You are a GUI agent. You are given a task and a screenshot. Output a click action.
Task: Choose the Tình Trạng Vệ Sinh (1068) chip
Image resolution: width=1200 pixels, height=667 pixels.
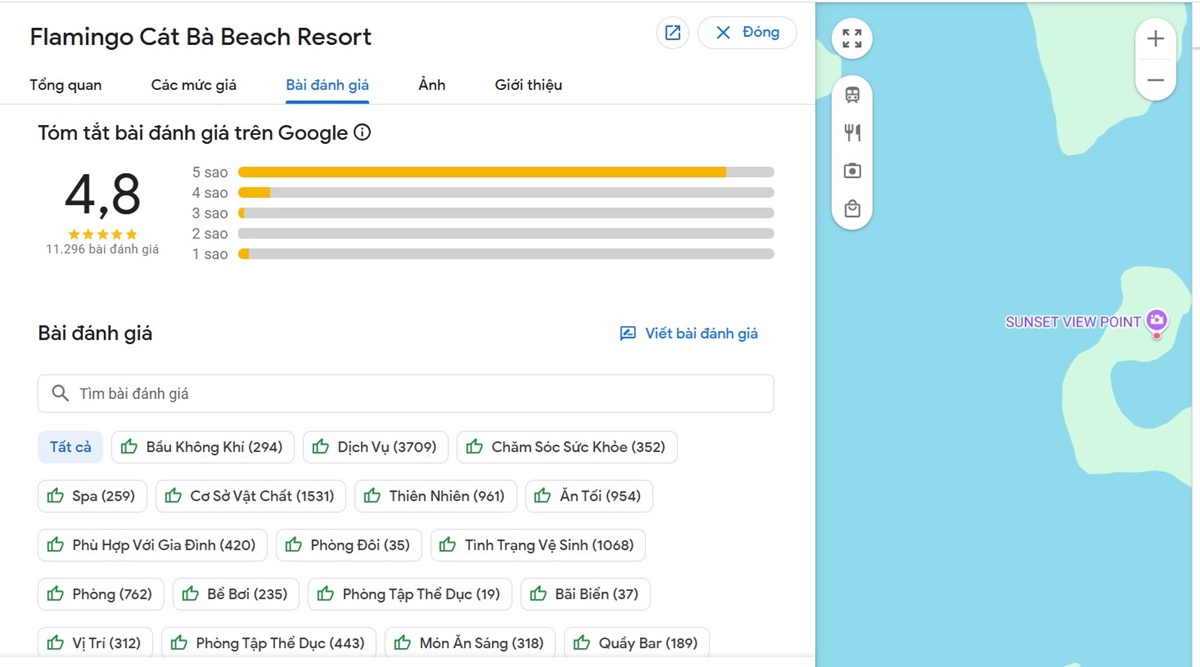(539, 545)
